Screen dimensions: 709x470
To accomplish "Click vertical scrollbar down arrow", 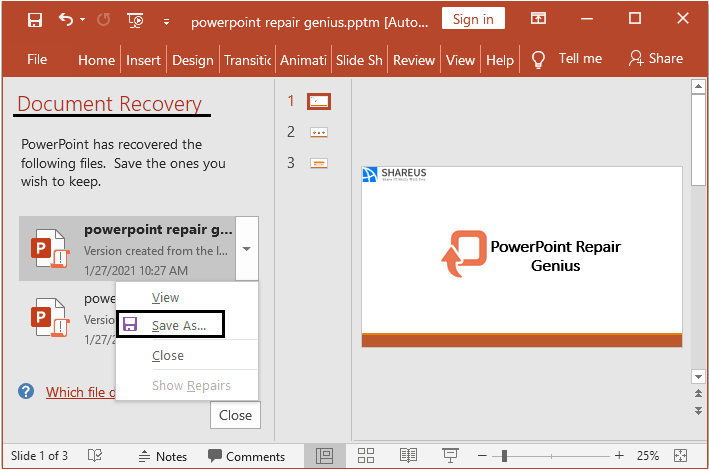I will coord(698,376).
